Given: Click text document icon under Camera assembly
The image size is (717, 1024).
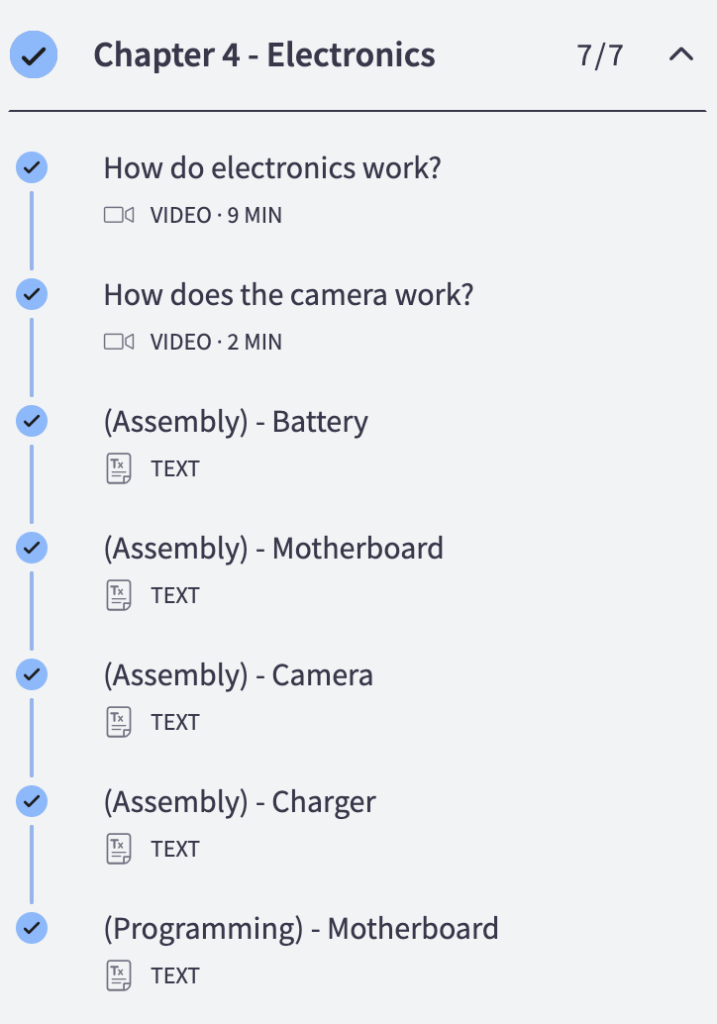Looking at the screenshot, I should (119, 722).
